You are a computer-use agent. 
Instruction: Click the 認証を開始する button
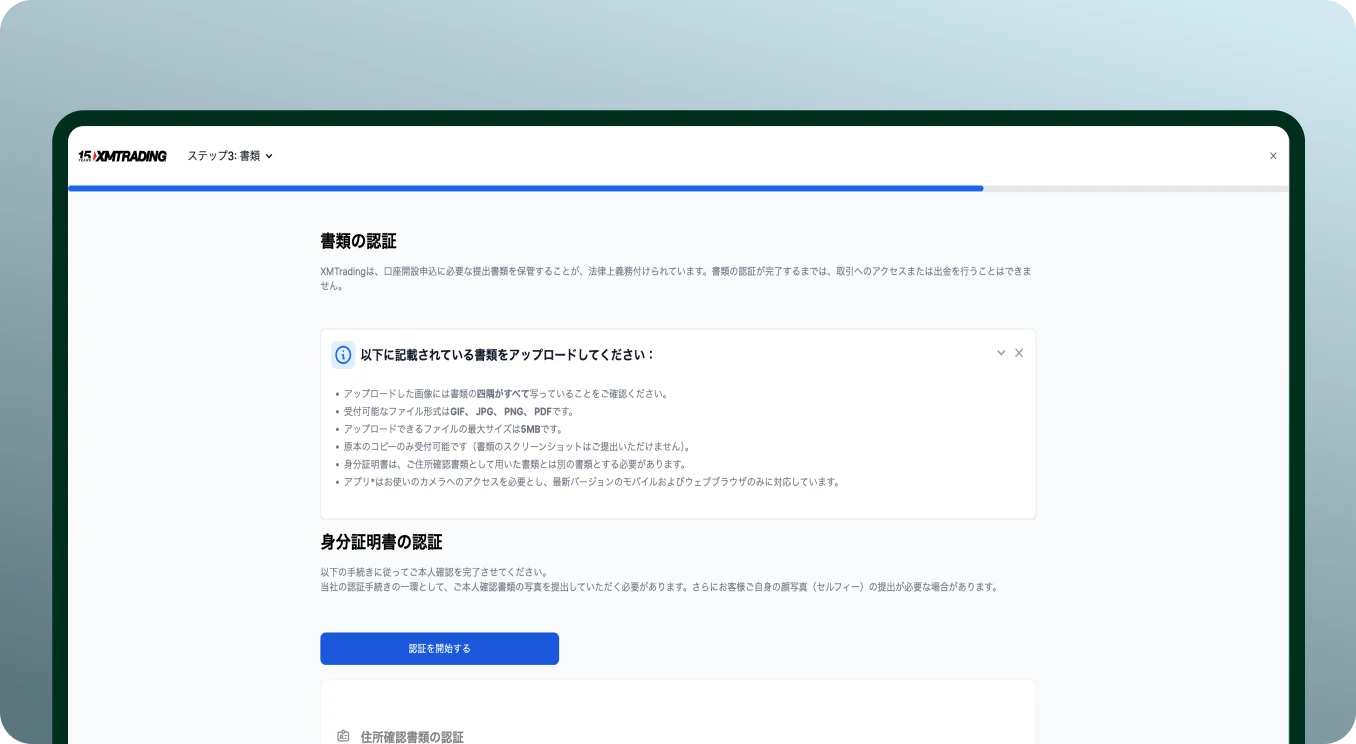439,648
